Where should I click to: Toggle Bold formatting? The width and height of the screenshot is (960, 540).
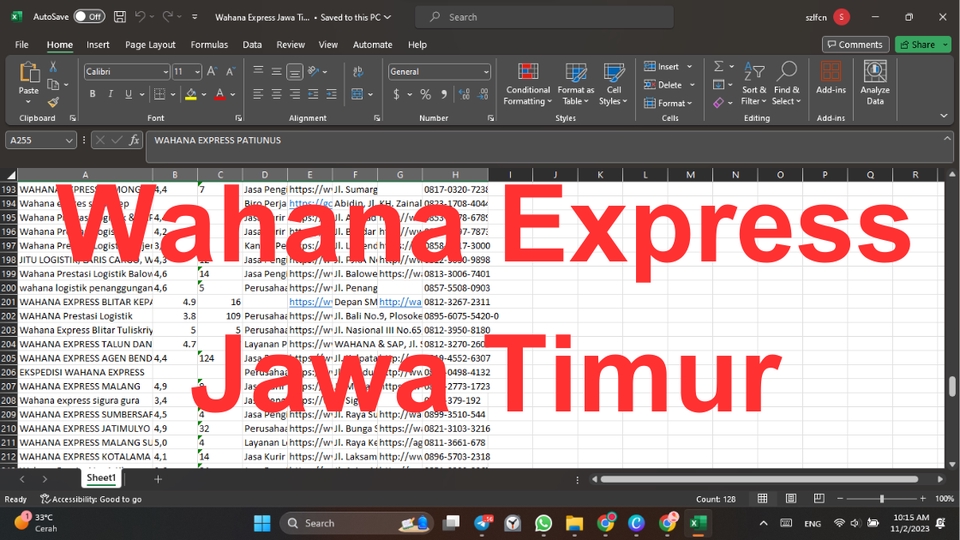pyautogui.click(x=92, y=94)
